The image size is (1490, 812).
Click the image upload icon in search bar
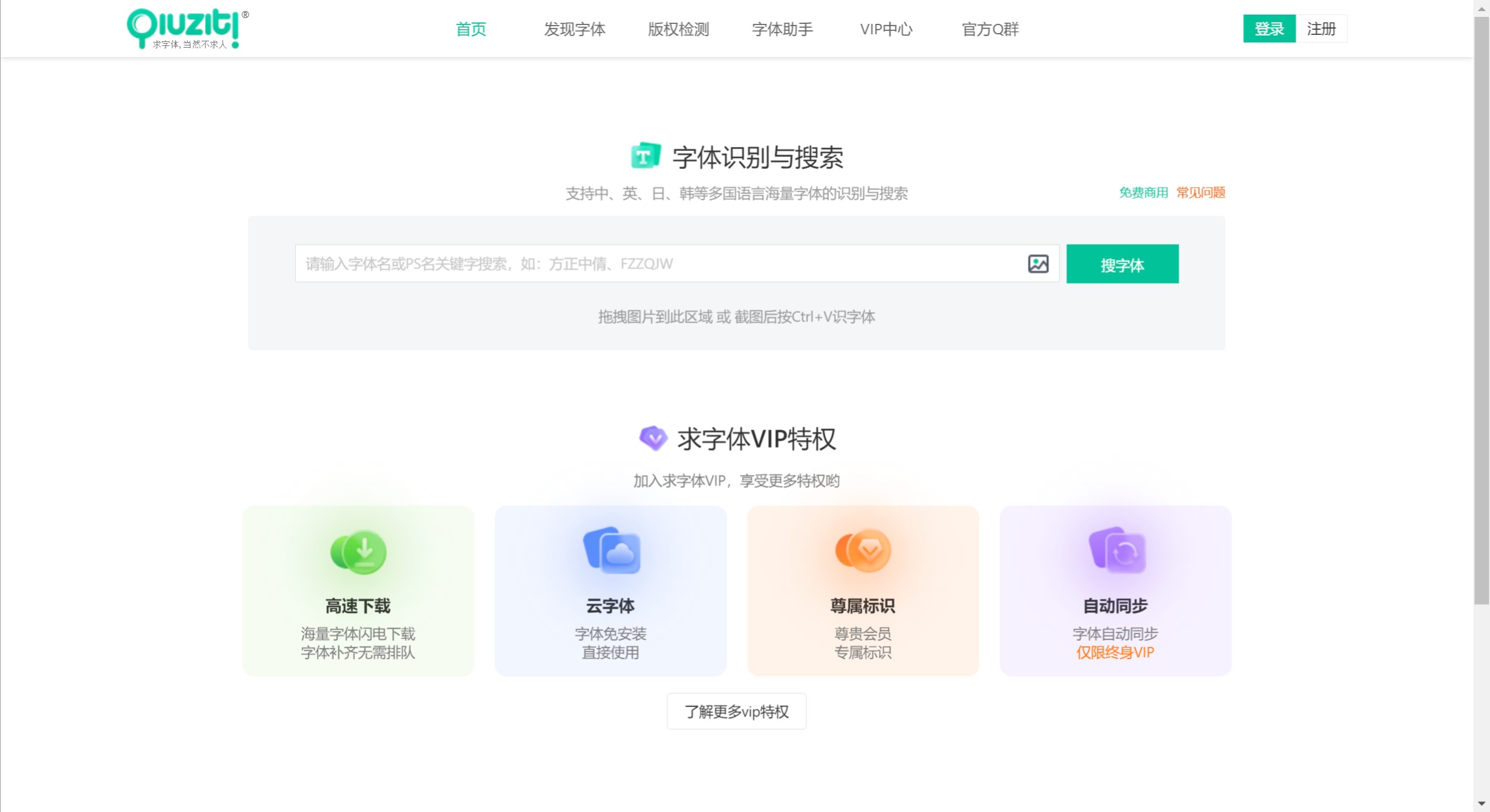point(1038,263)
